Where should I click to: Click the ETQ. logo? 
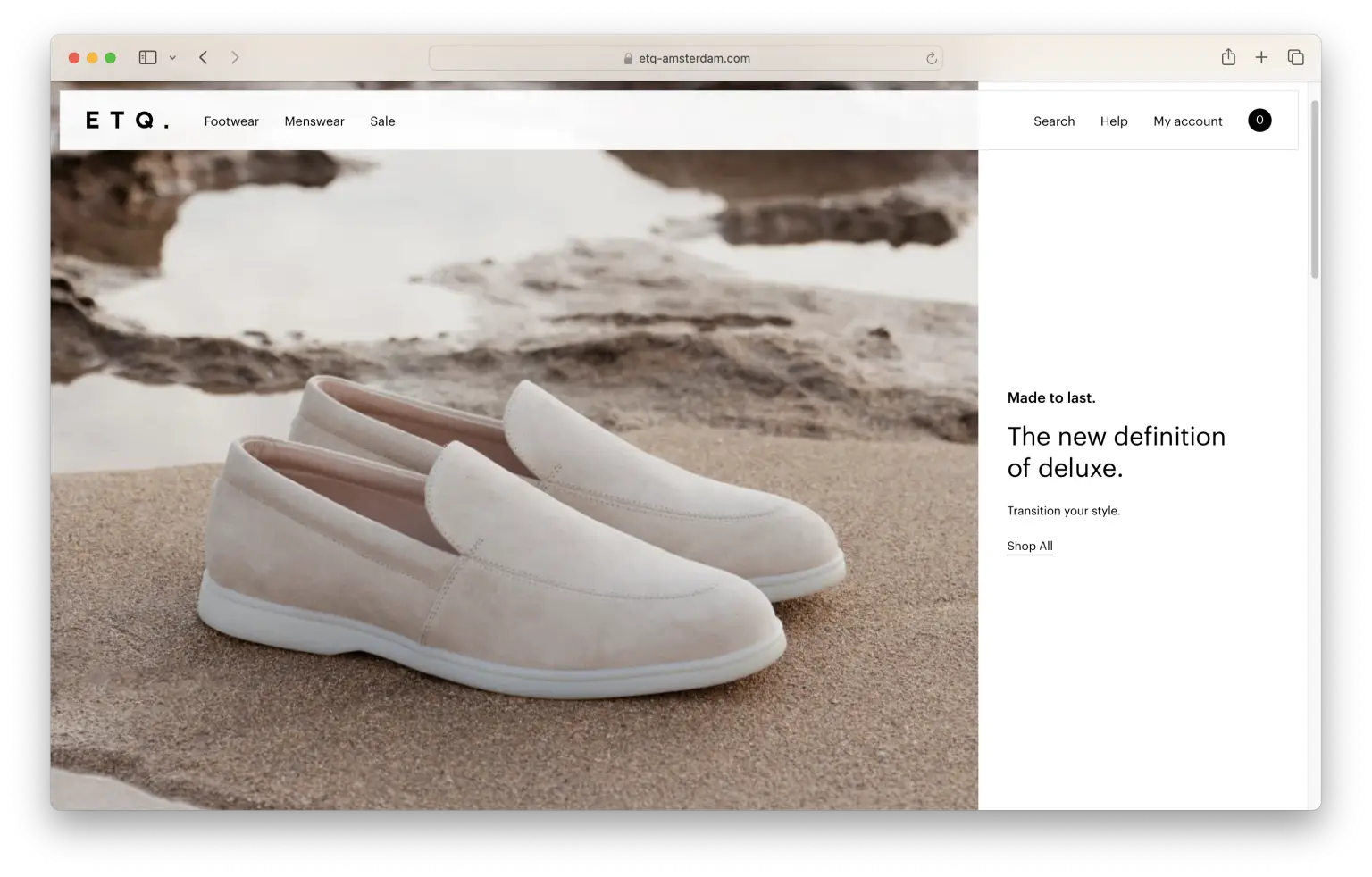click(127, 121)
